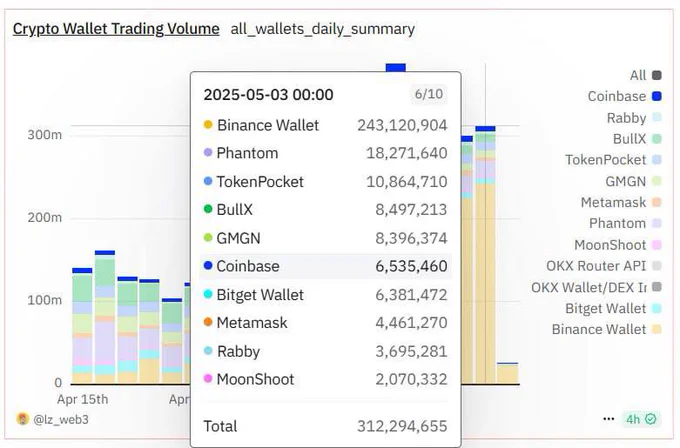Toggle the OKX Router API legend series
680x448 pixels.
pos(603,266)
